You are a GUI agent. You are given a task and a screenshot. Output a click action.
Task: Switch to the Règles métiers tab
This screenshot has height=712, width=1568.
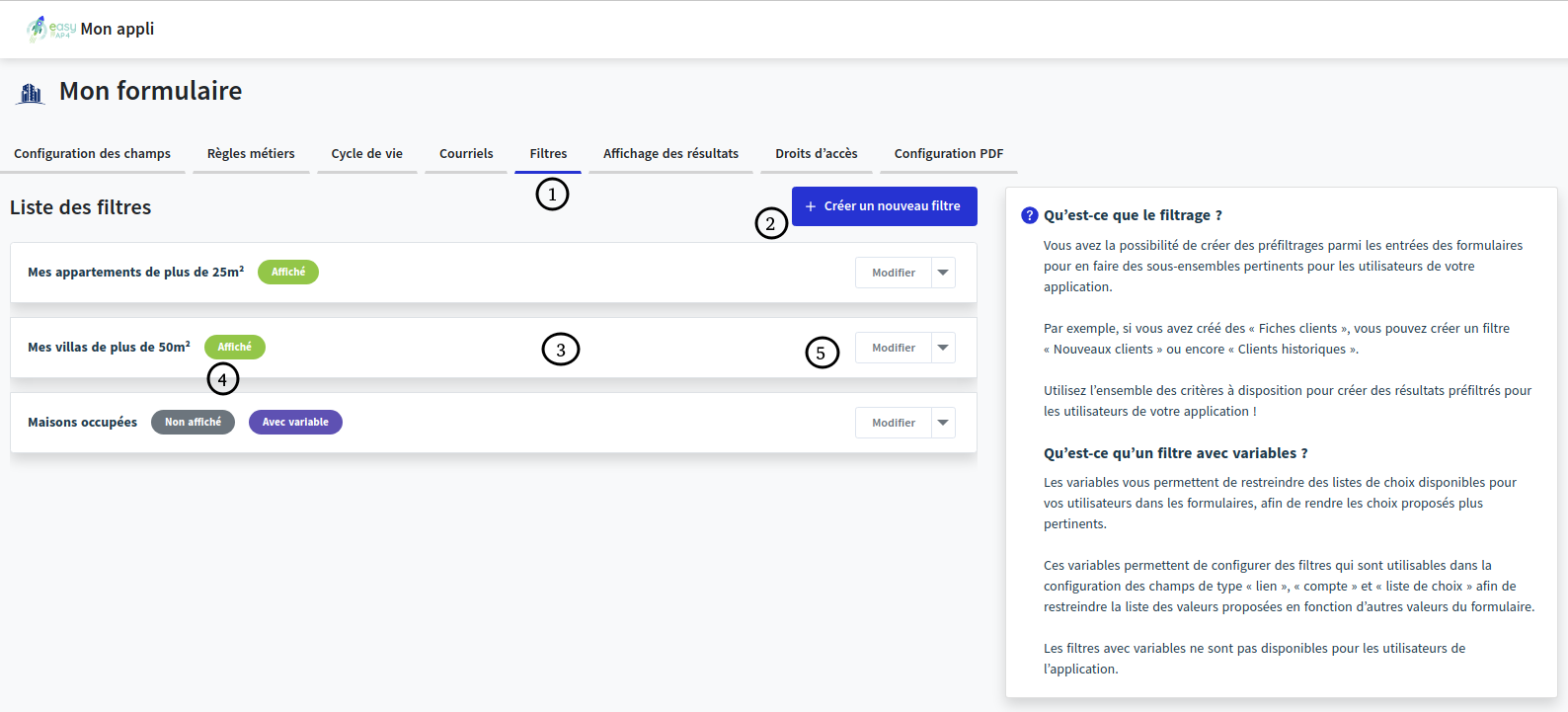(x=251, y=154)
